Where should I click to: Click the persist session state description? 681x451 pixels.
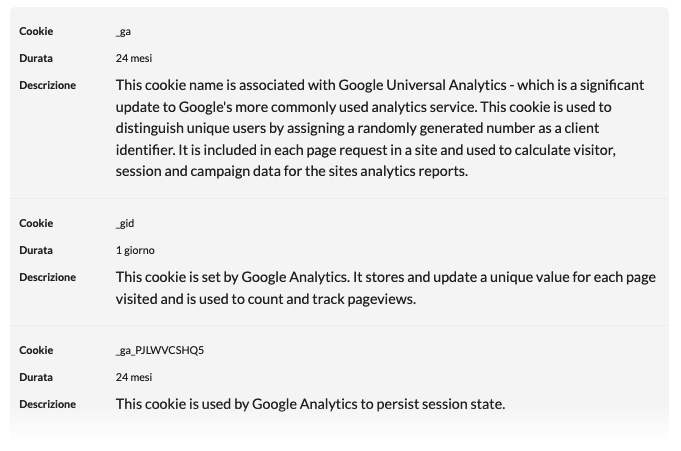click(x=311, y=404)
